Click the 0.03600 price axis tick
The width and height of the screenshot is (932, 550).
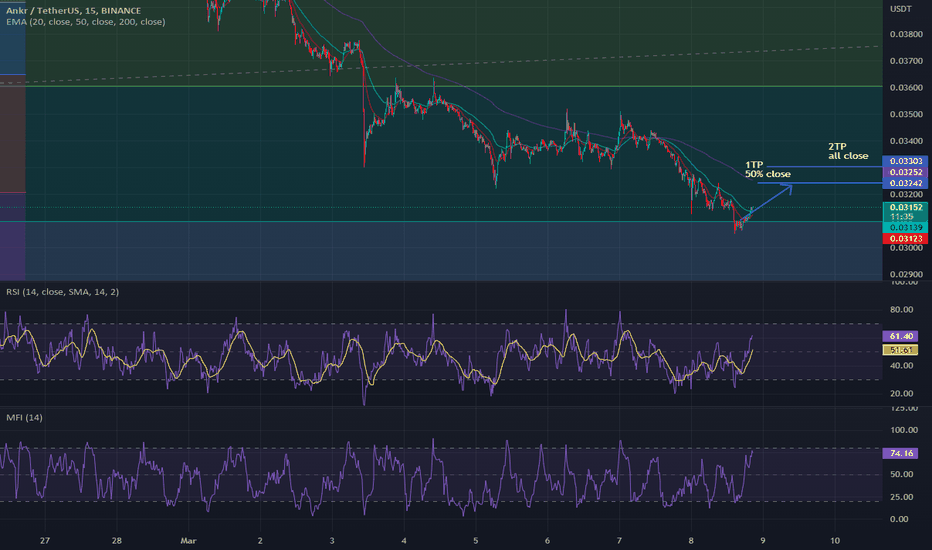coord(906,87)
